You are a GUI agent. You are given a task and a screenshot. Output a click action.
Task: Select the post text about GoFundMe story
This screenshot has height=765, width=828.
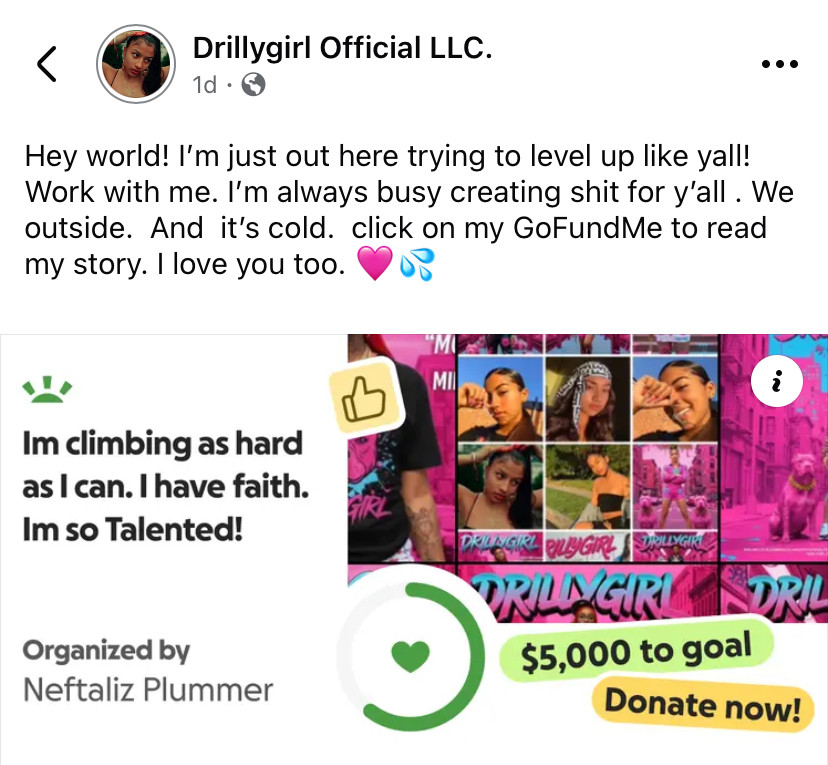(x=409, y=210)
